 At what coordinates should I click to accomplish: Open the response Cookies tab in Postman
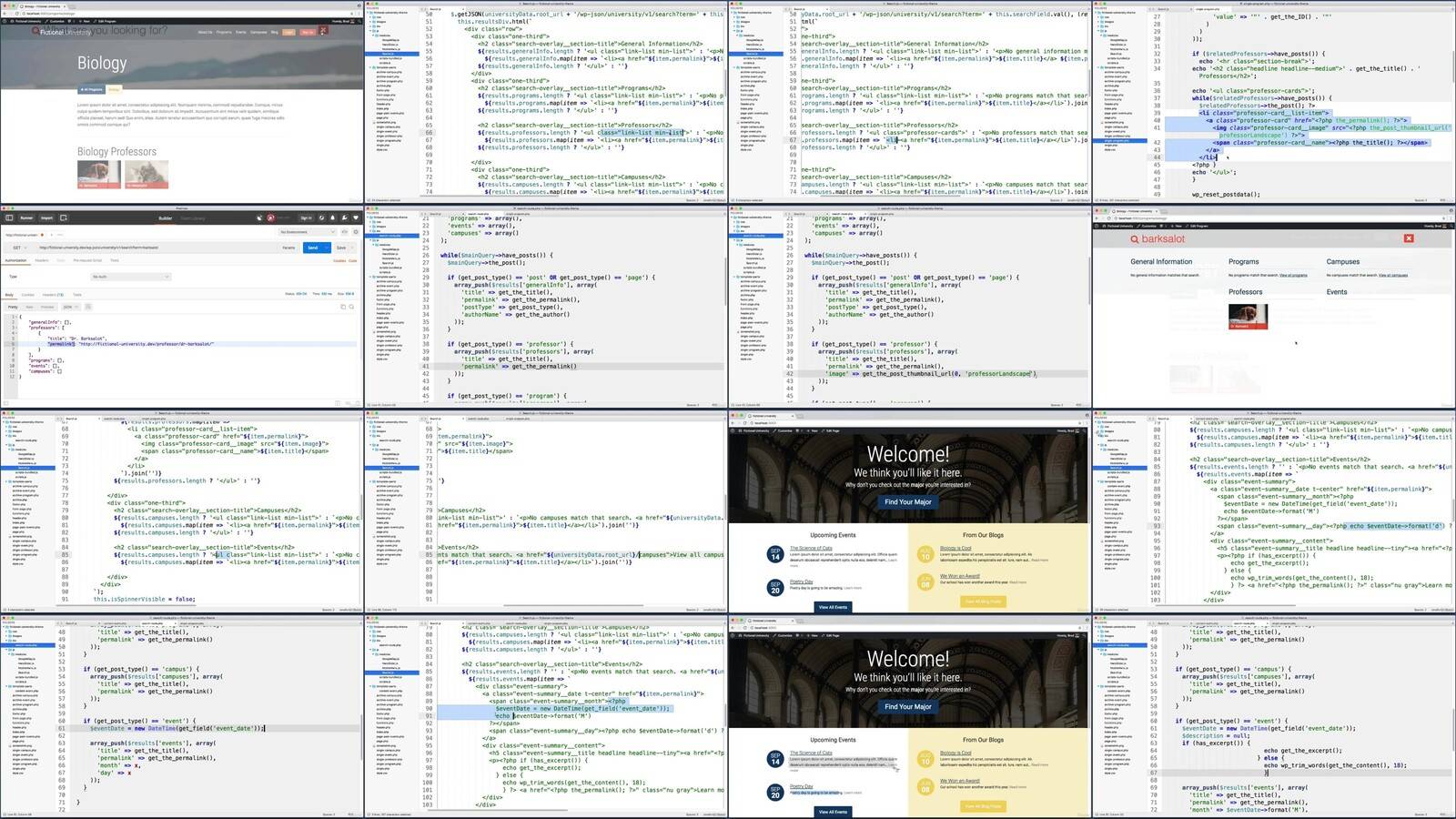[x=28, y=295]
